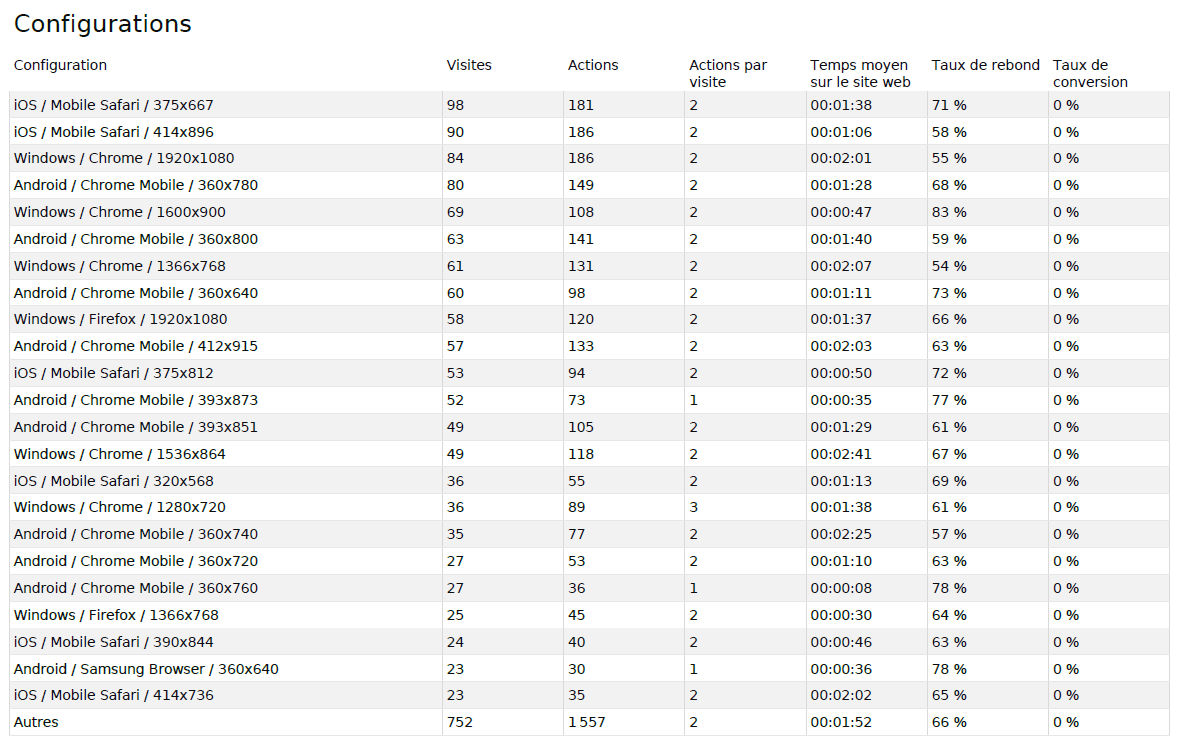Select the Windows / Chrome / 1280x720 row
This screenshot has width=1193, height=750.
(x=120, y=507)
